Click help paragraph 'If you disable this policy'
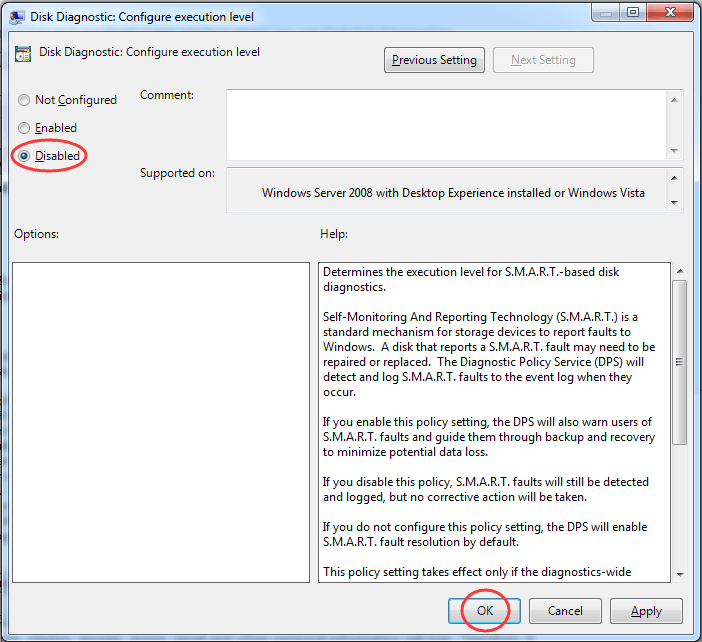Screen dimensions: 702x642 (x=486, y=489)
